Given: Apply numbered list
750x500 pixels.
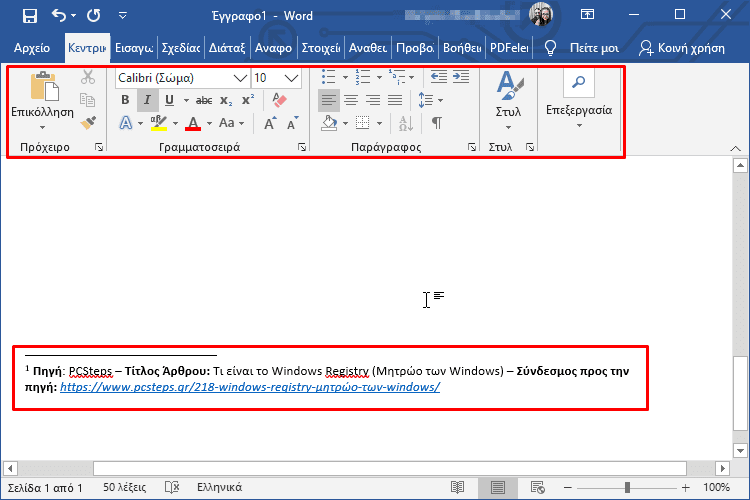Looking at the screenshot, I should 363,77.
